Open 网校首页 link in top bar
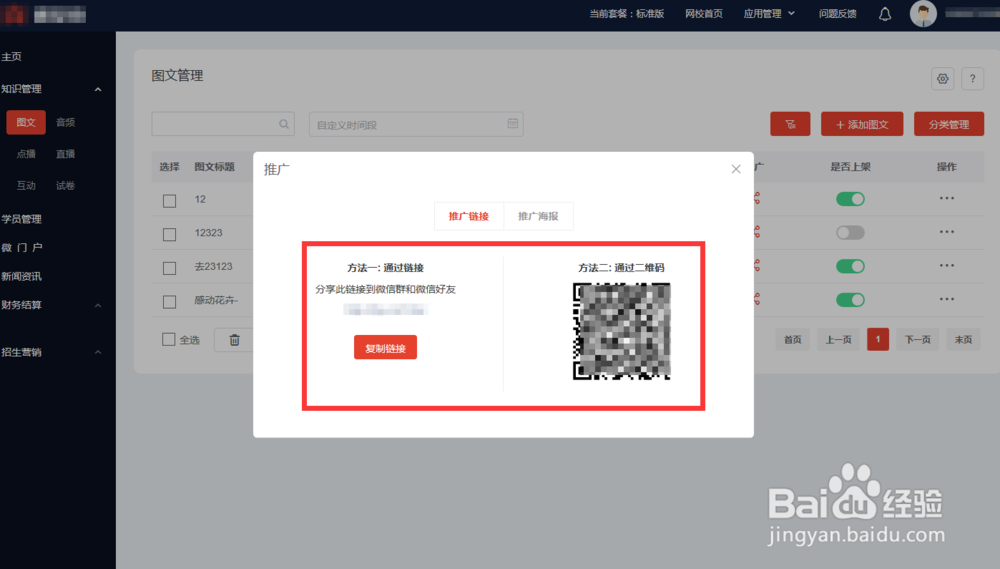 [x=703, y=13]
